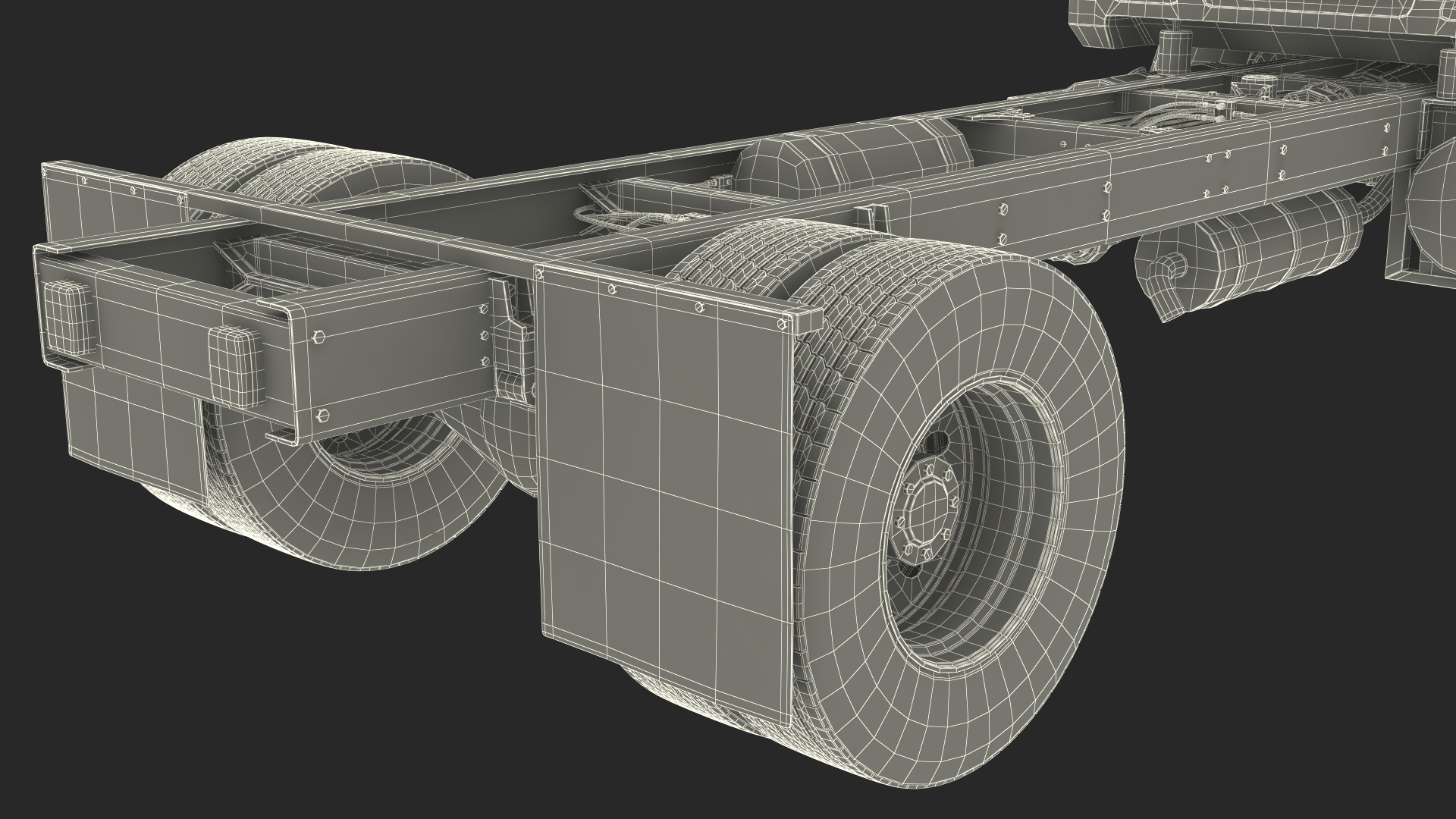Select the left tail light on bumper

click(68, 317)
